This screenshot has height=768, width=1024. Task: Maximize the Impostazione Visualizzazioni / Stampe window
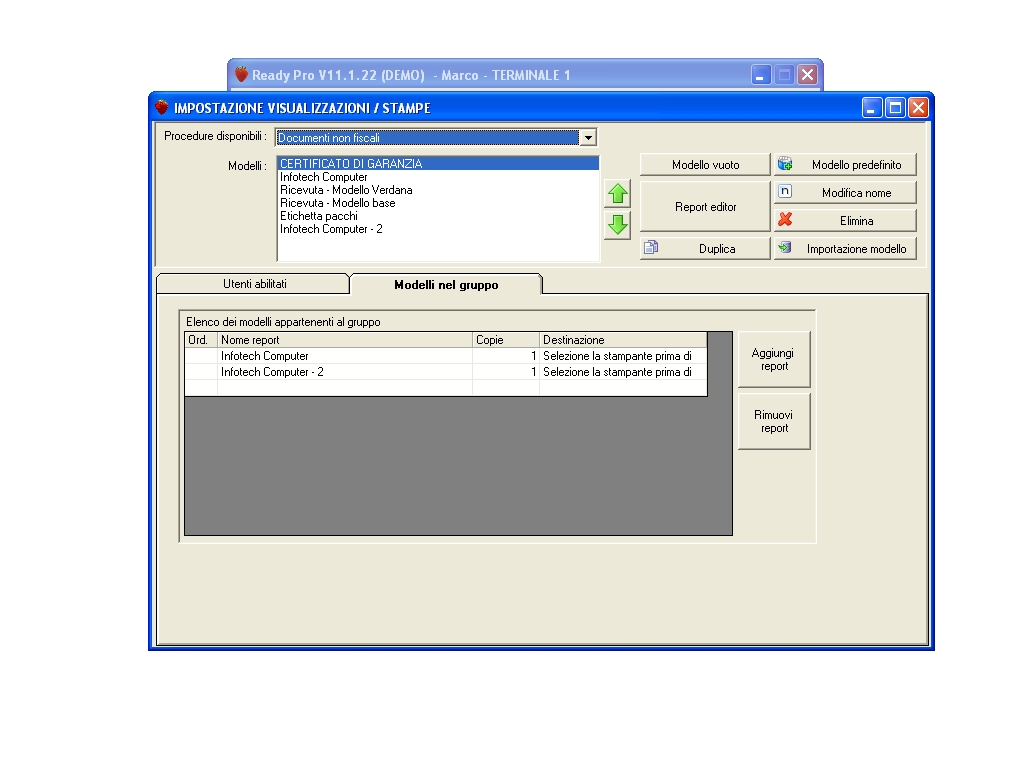point(895,108)
